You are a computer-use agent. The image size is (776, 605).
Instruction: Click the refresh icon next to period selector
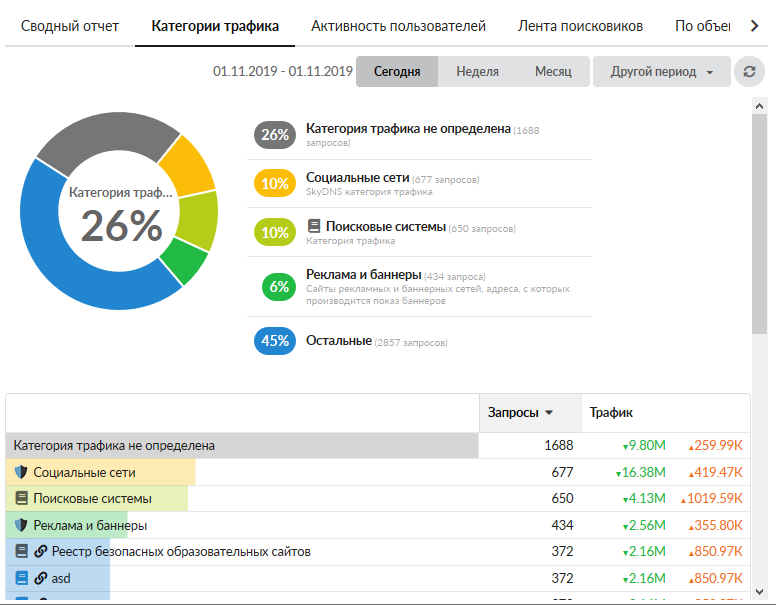point(749,72)
